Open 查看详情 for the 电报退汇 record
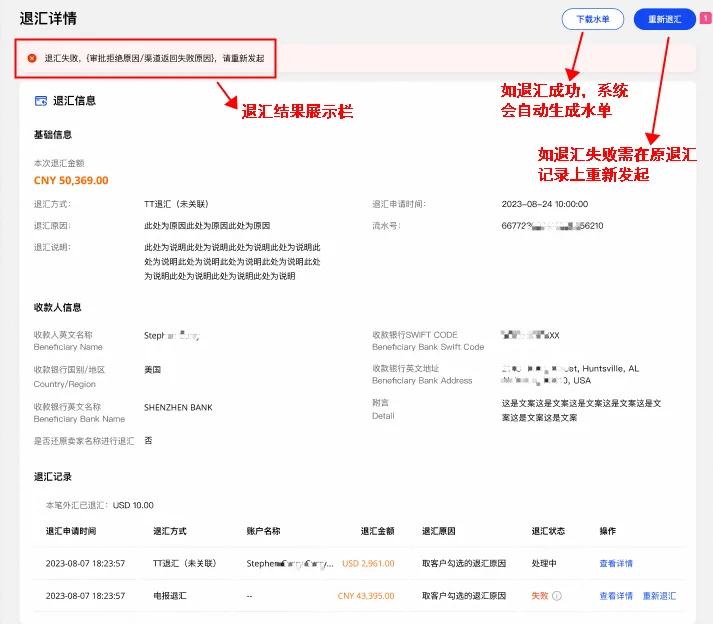713x624 pixels. tap(616, 596)
